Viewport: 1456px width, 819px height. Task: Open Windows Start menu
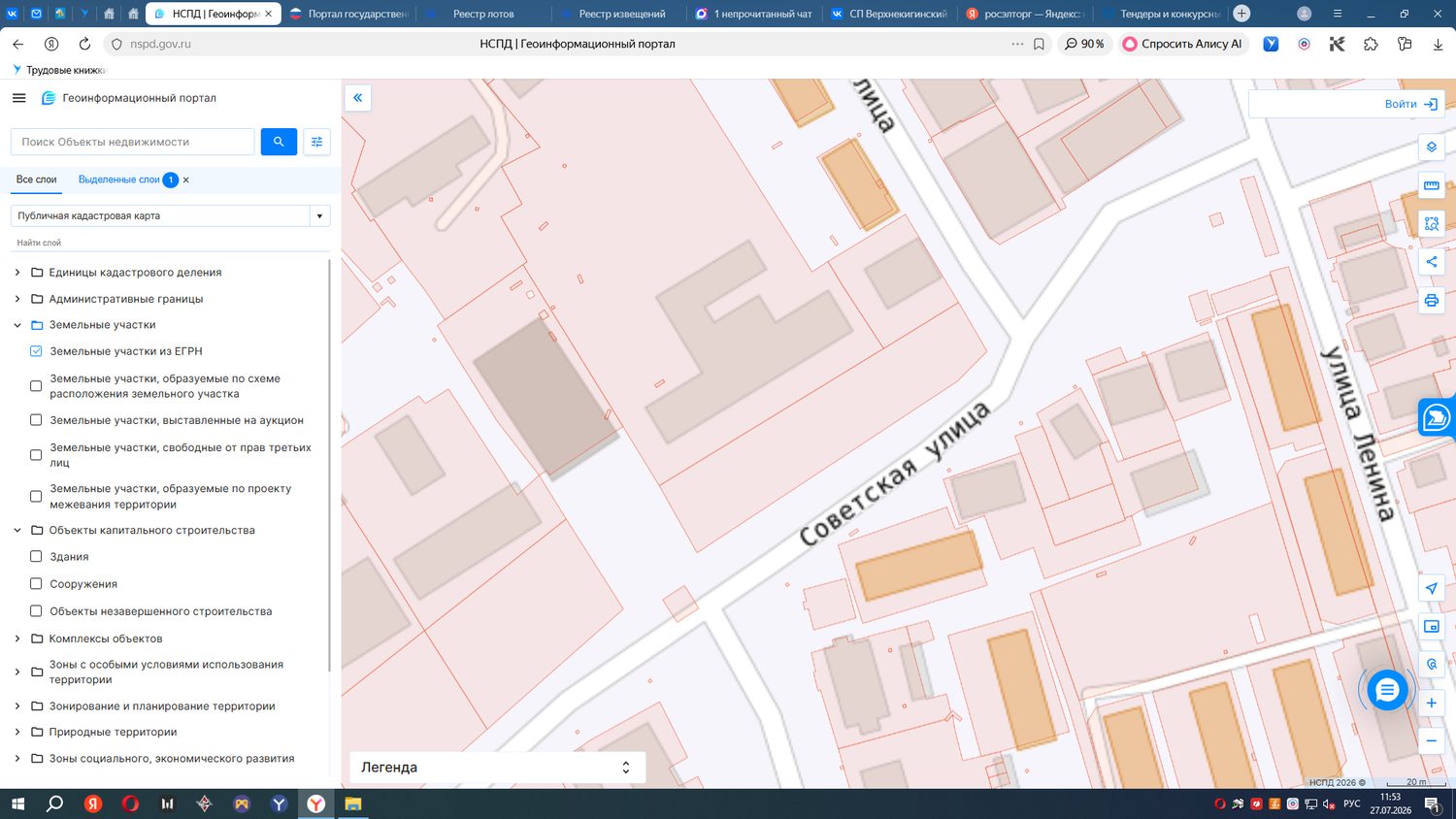(x=17, y=803)
